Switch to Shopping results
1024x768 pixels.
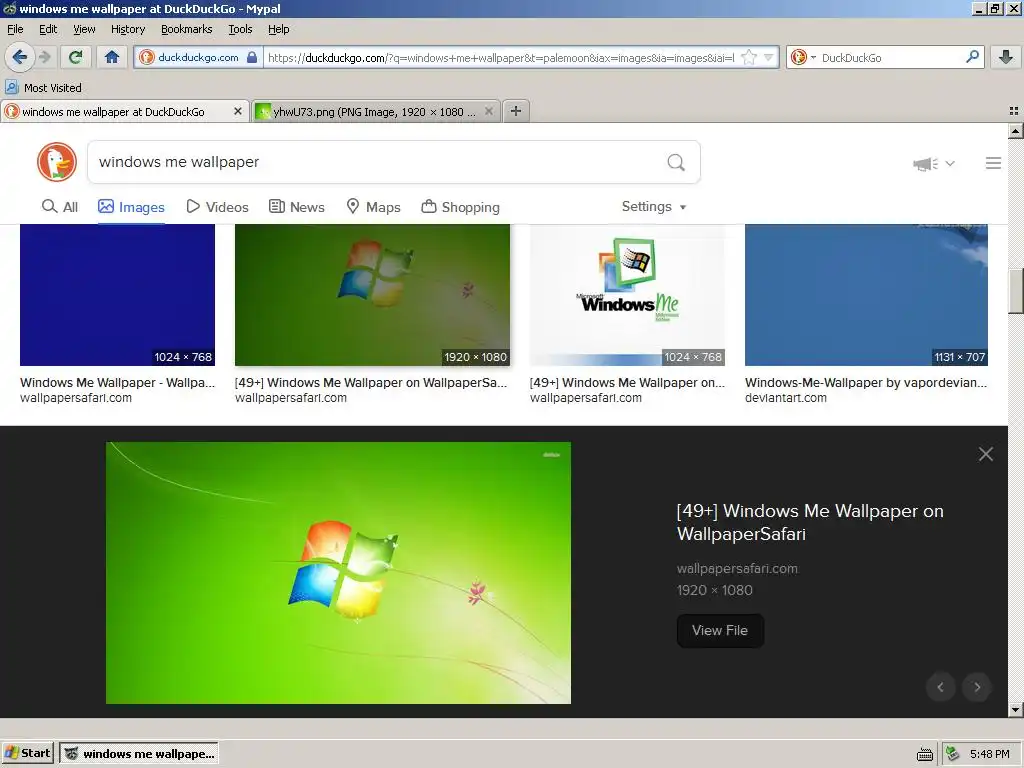[460, 207]
